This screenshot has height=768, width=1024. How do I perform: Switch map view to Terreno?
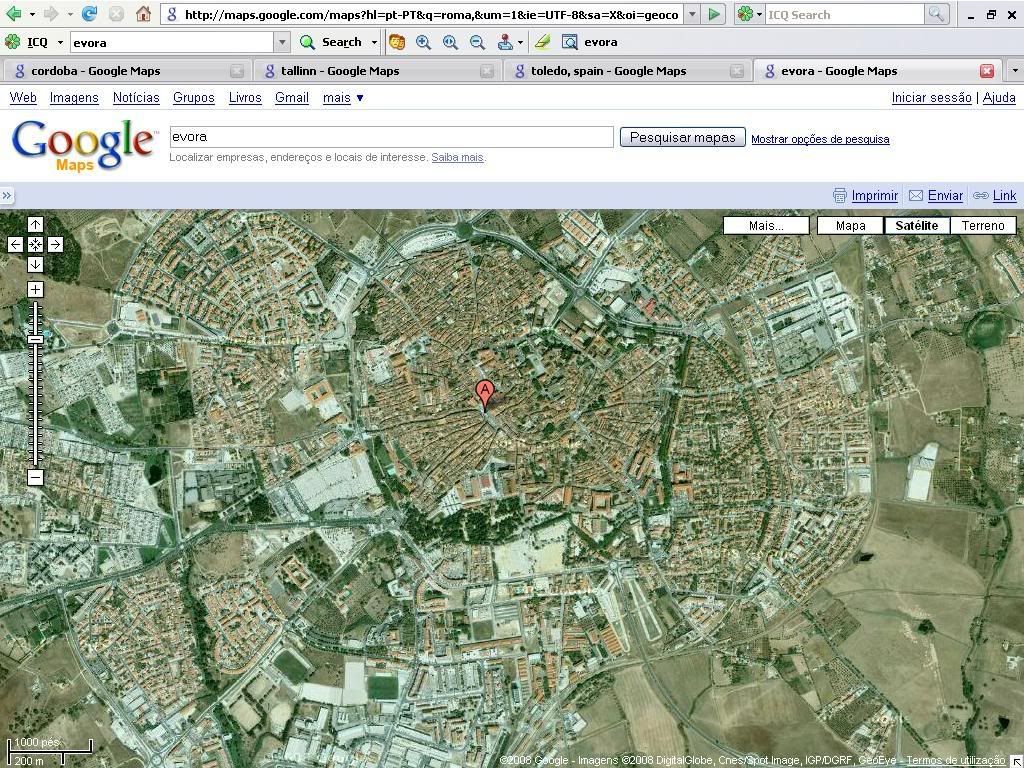(x=982, y=225)
